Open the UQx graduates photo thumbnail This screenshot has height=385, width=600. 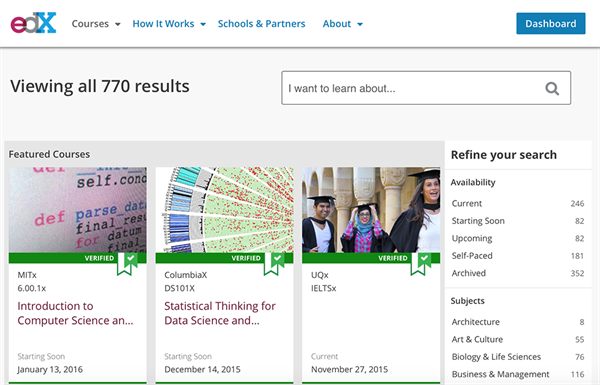tap(371, 210)
